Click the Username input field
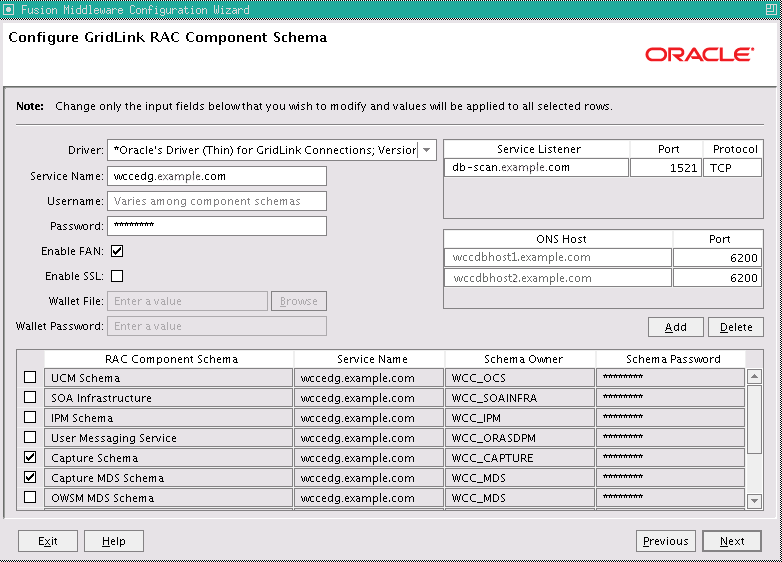Screen dimensions: 782x562 point(217,201)
